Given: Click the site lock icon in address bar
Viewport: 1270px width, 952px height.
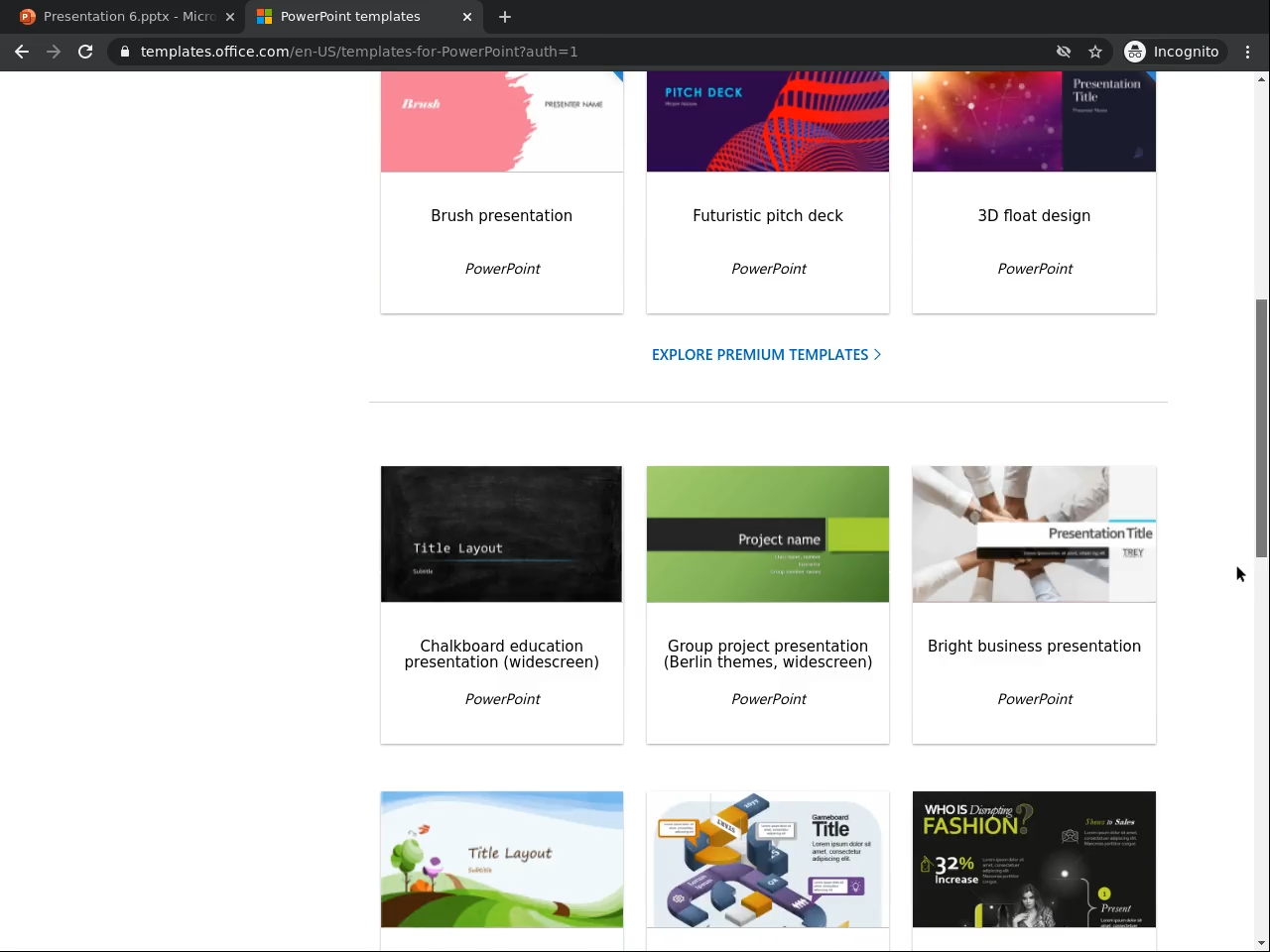Looking at the screenshot, I should [124, 52].
